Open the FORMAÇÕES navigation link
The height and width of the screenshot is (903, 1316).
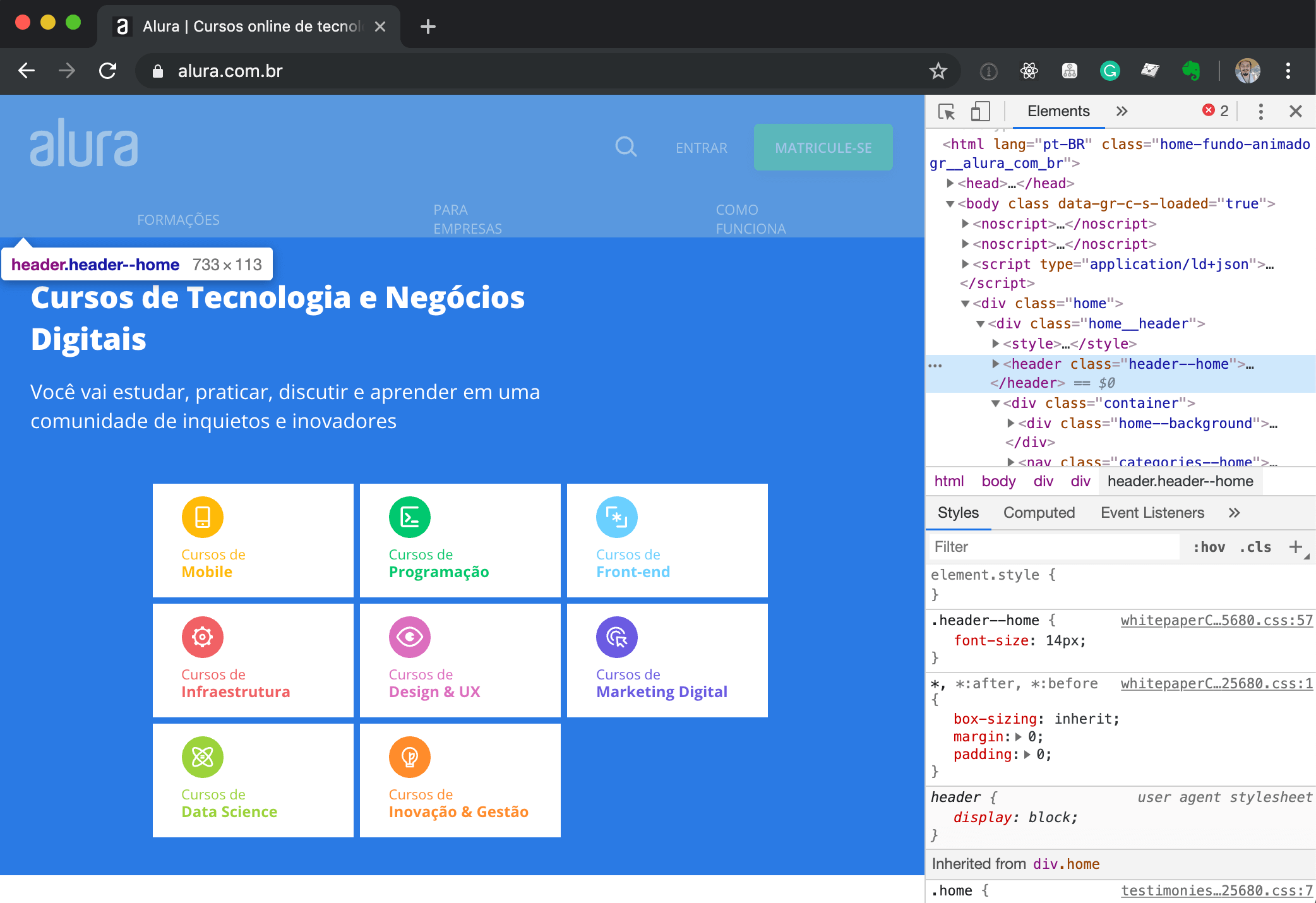178,220
